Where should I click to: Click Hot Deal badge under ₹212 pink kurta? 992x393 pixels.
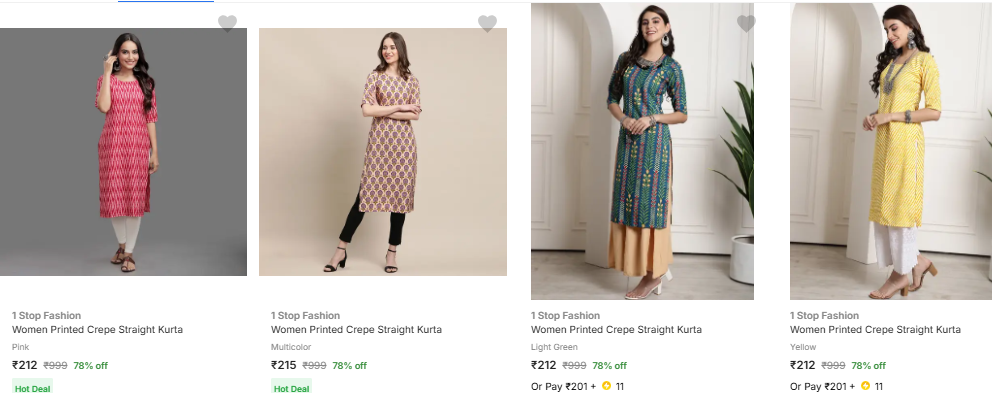(32, 387)
